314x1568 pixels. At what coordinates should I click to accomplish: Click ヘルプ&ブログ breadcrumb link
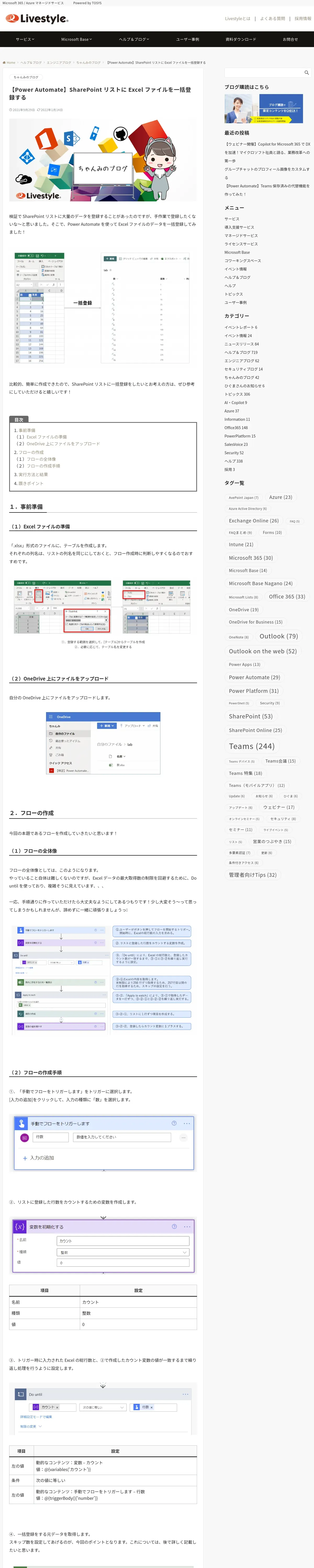(x=31, y=62)
